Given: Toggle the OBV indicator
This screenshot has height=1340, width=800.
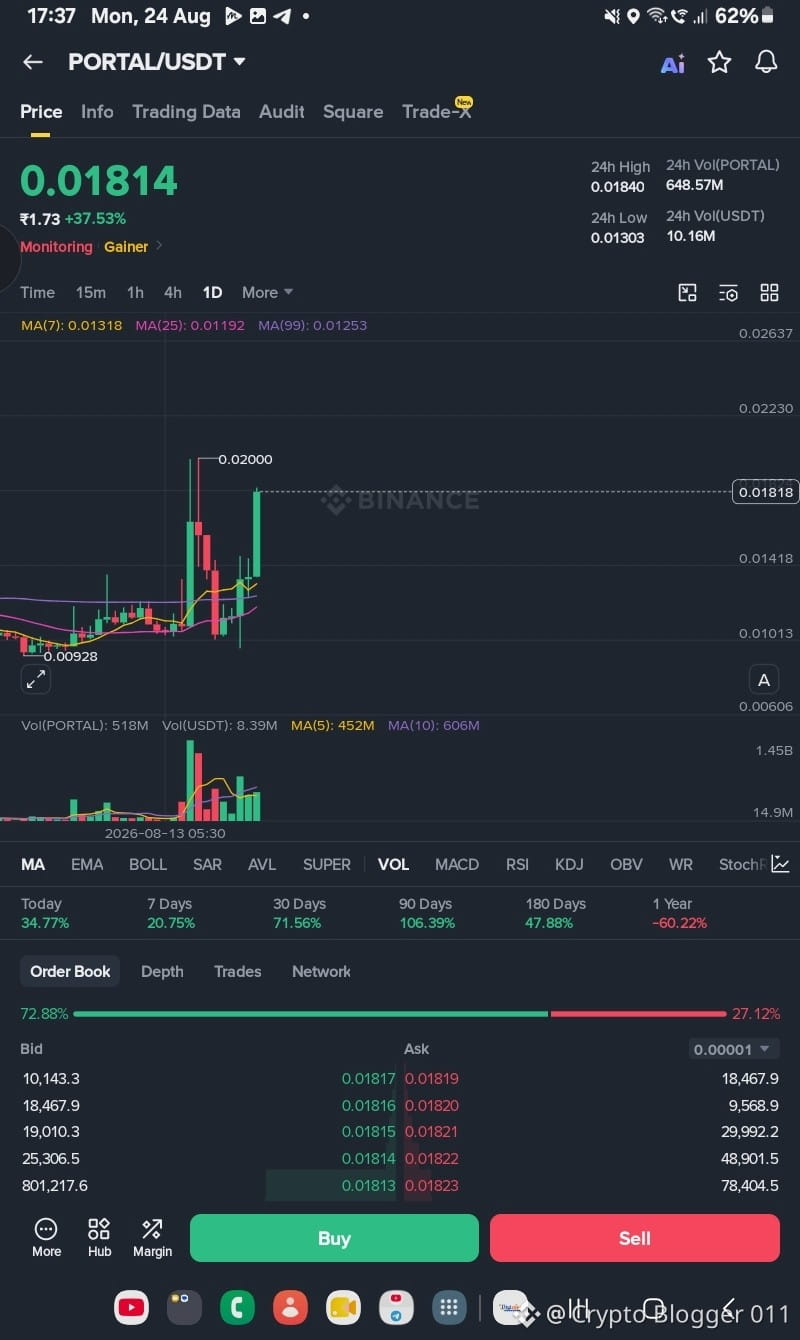Looking at the screenshot, I should pos(626,864).
